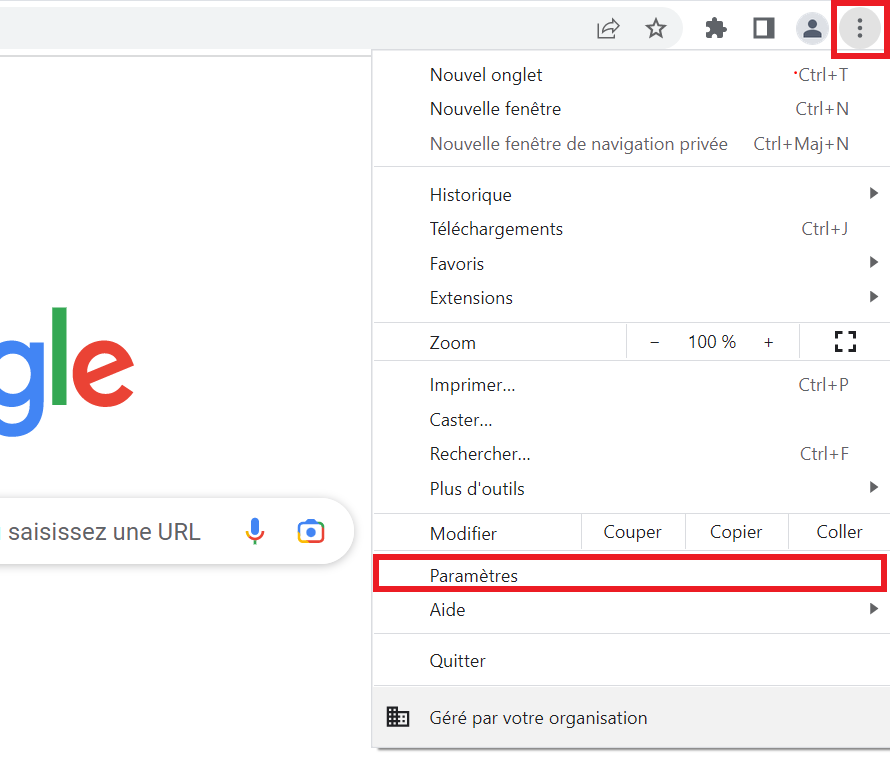890x763 pixels.
Task: Click Géré par votre organisation entry
Action: 538,718
